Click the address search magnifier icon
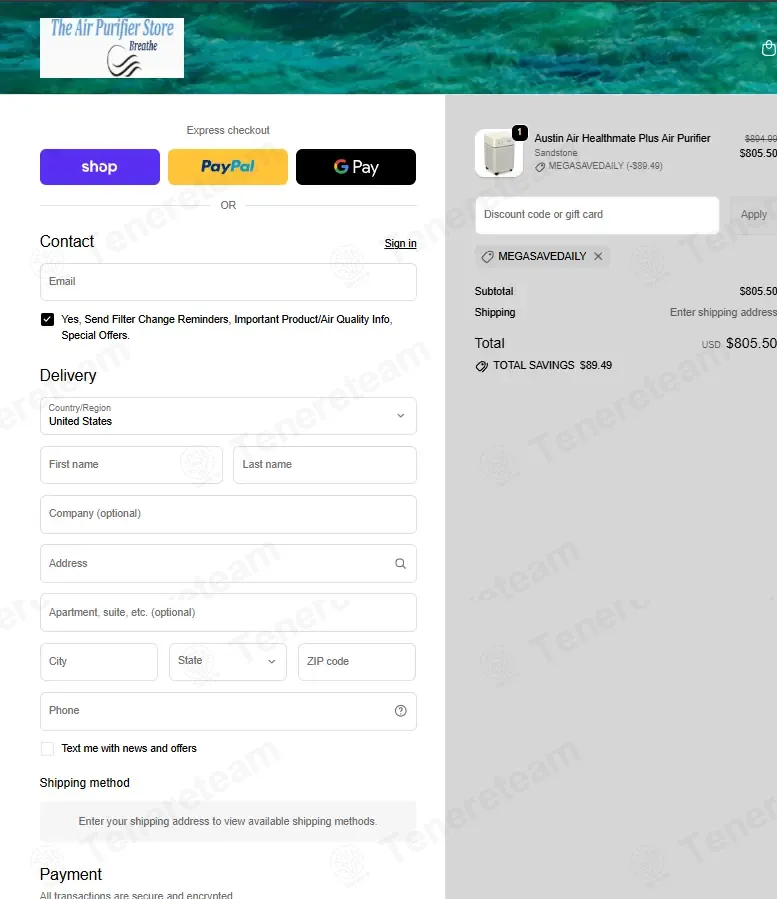The image size is (777, 899). [x=400, y=564]
